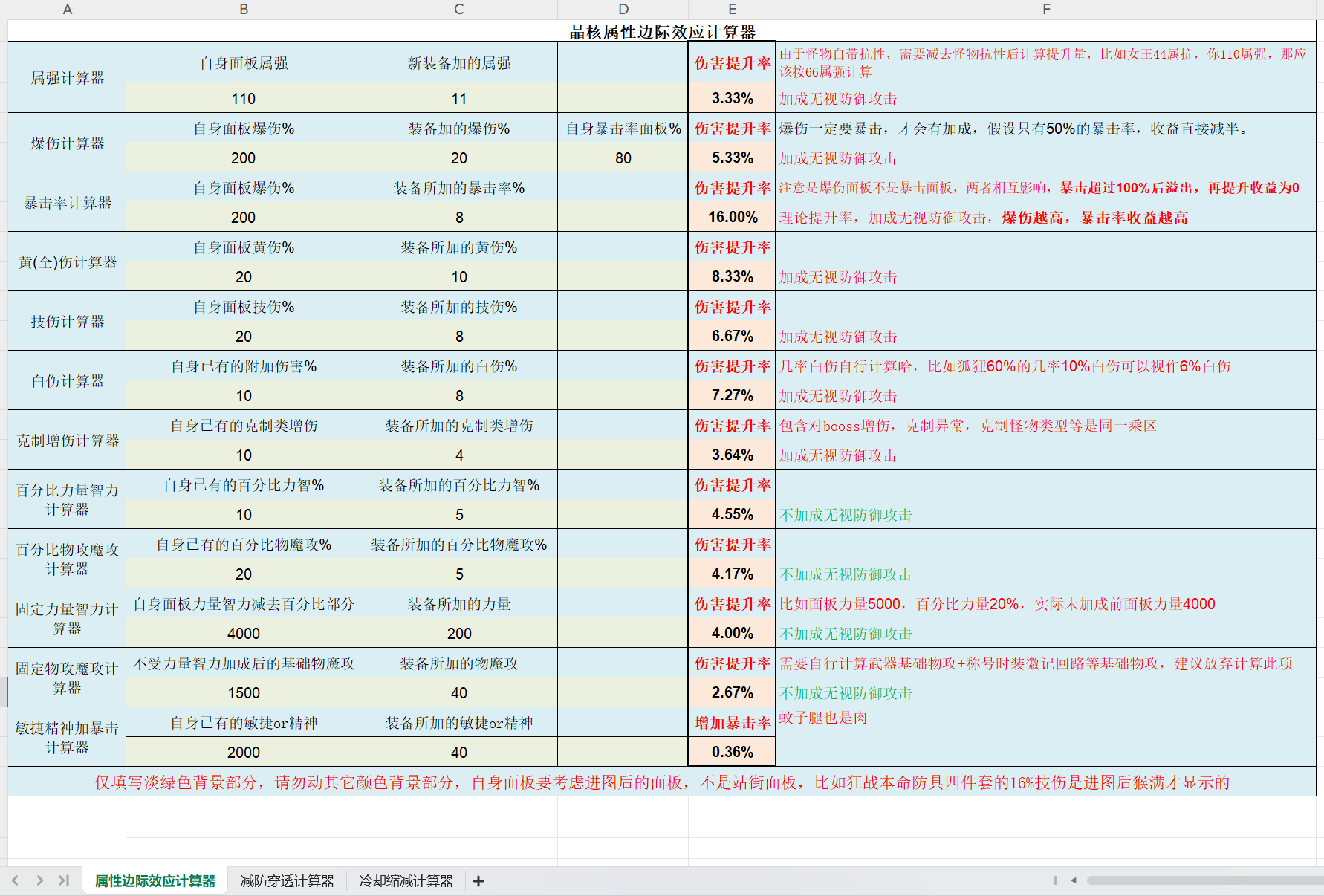Select the 黄(全)伤计算器 row label
The height and width of the screenshot is (896, 1324).
[x=67, y=262]
